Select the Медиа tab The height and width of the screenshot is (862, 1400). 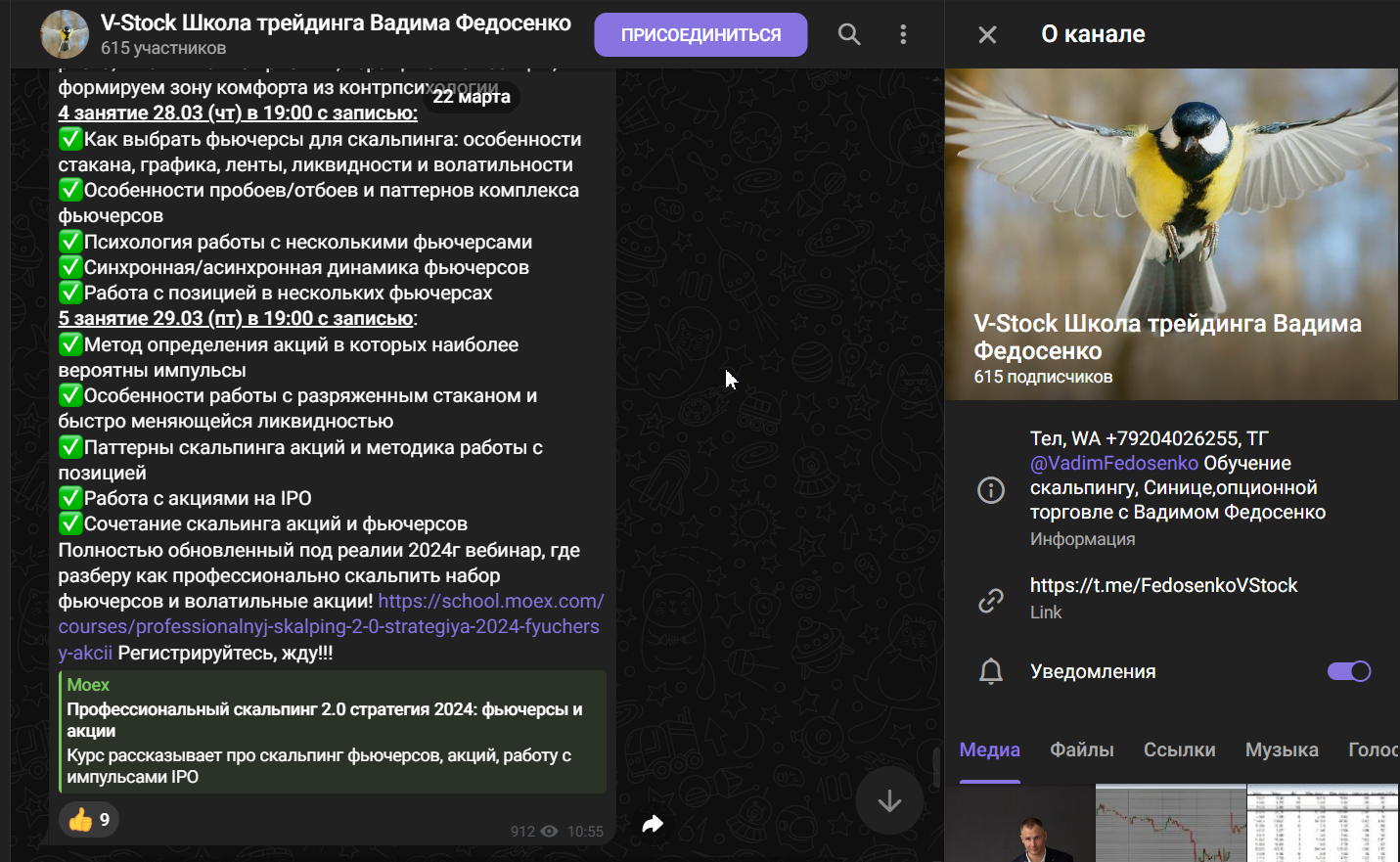click(989, 750)
